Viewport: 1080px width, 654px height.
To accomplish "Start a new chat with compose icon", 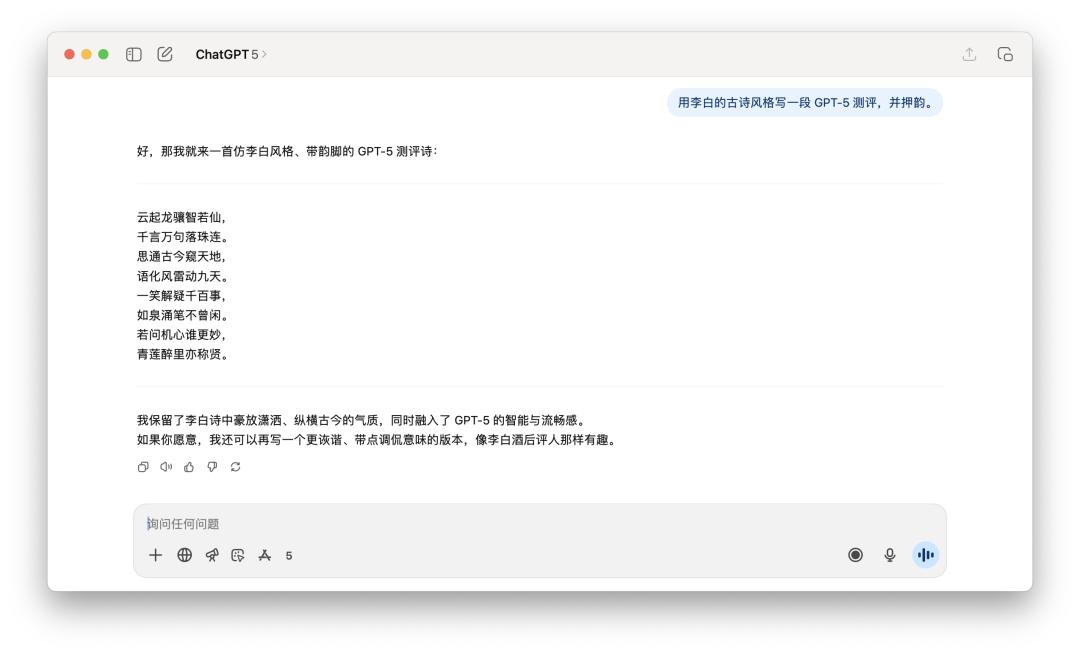I will tap(165, 54).
